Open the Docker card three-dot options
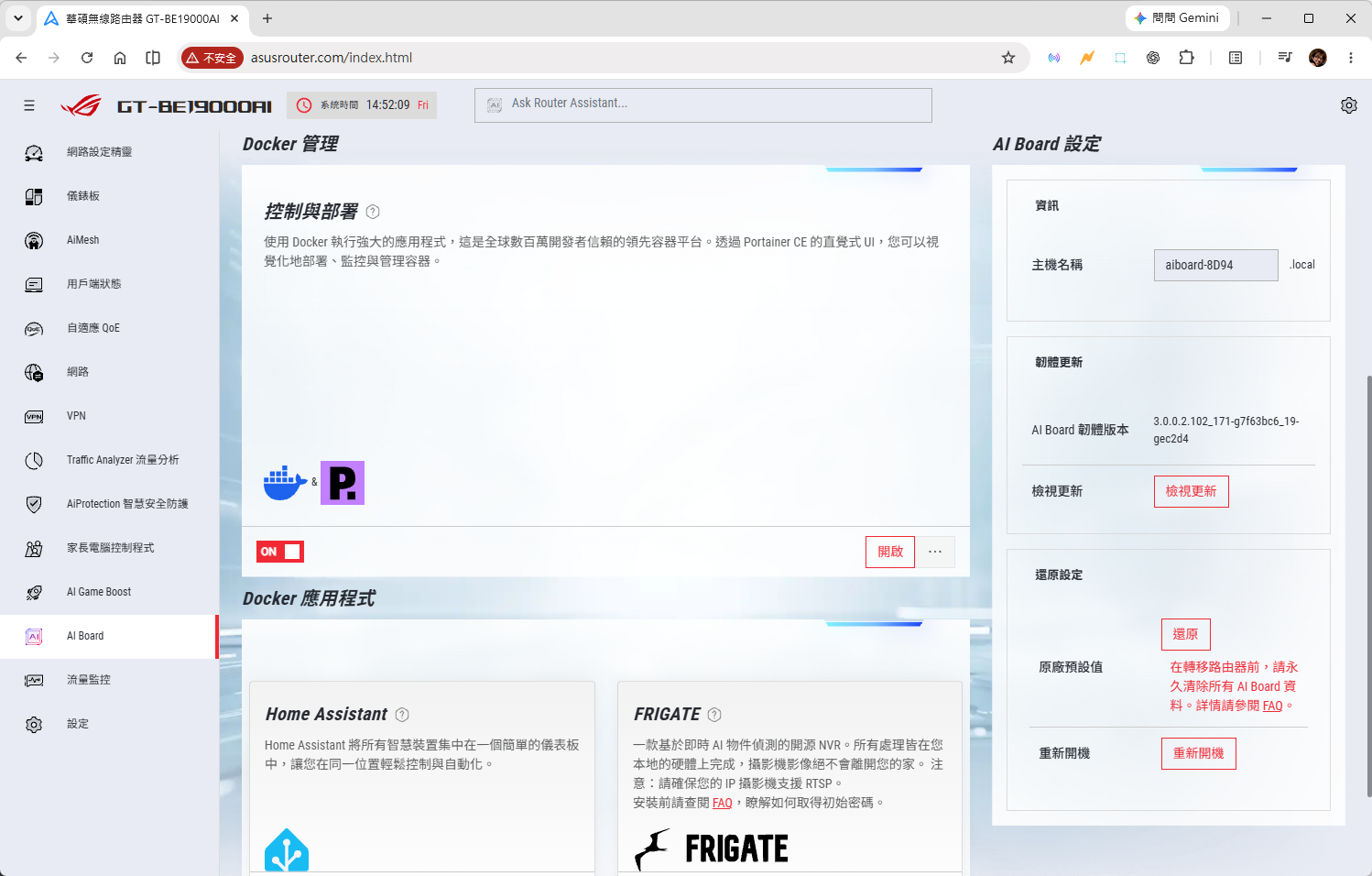Screen dimensions: 1372x876 click(935, 552)
